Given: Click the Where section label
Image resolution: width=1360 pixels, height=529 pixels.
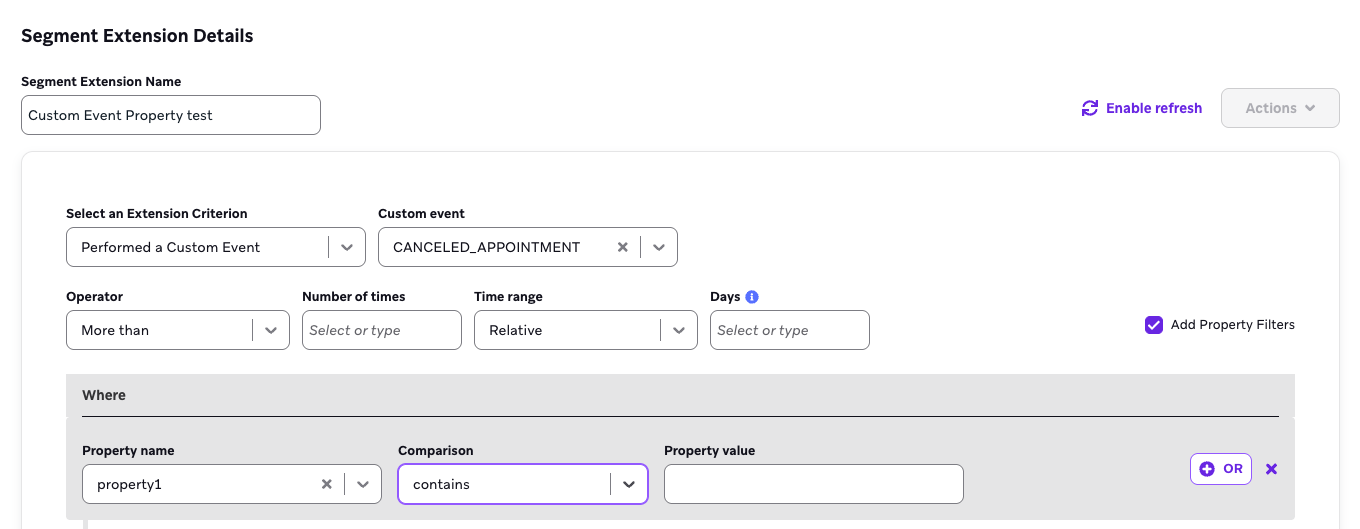Looking at the screenshot, I should point(104,395).
